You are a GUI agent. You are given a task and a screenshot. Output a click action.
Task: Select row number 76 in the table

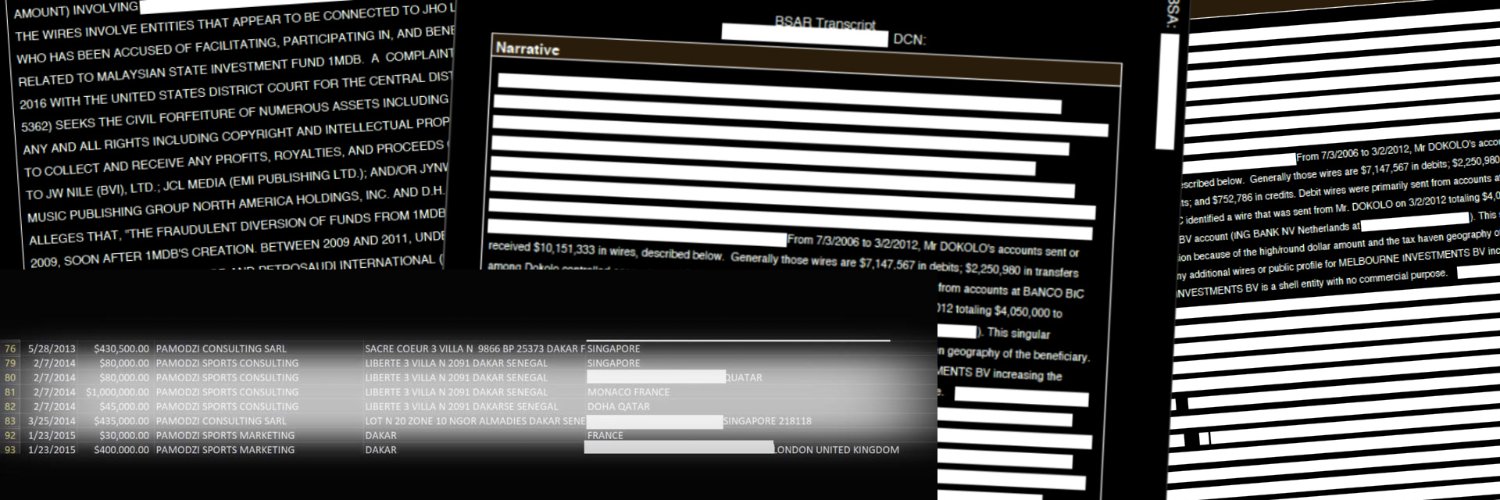10,348
